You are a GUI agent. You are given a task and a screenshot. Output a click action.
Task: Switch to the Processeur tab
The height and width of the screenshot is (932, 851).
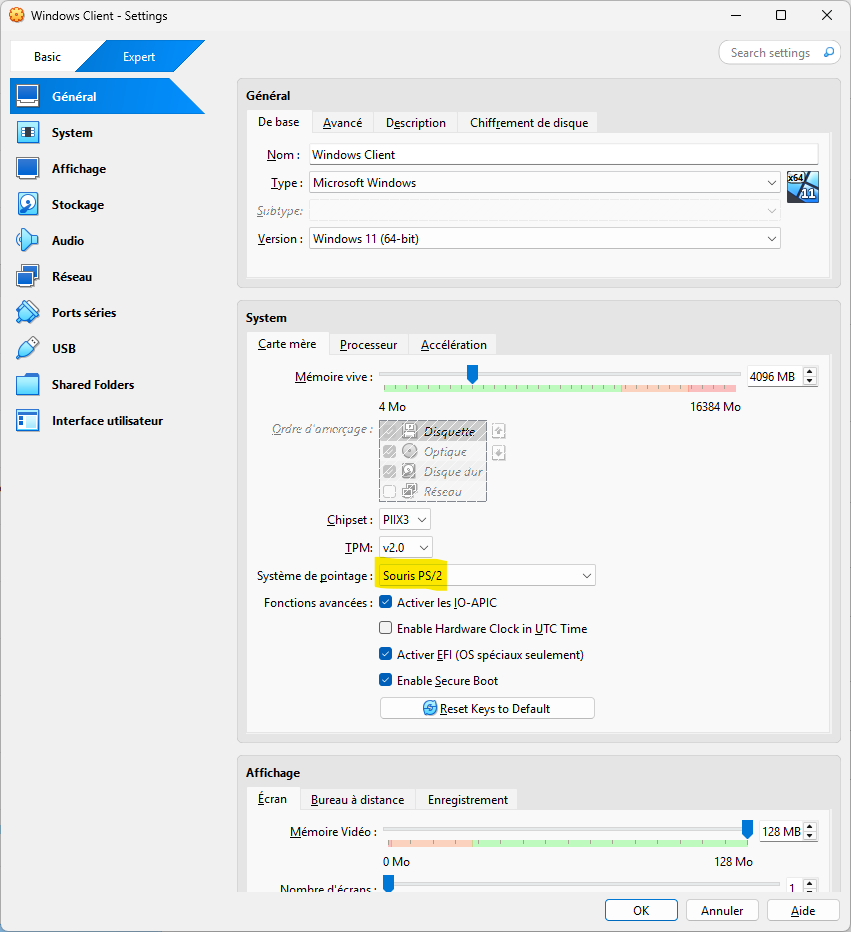click(x=368, y=345)
